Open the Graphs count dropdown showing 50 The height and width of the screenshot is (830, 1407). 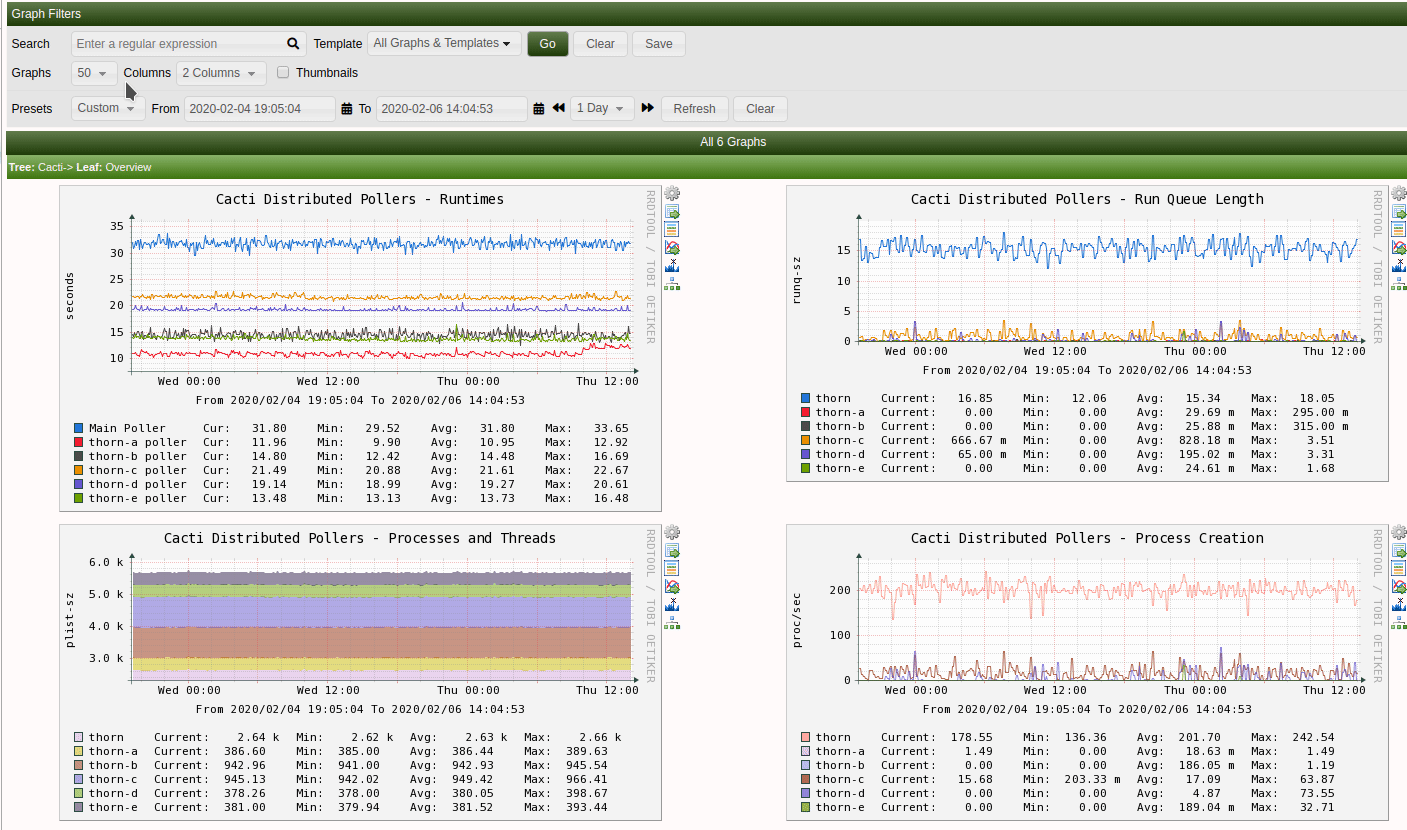(x=94, y=73)
